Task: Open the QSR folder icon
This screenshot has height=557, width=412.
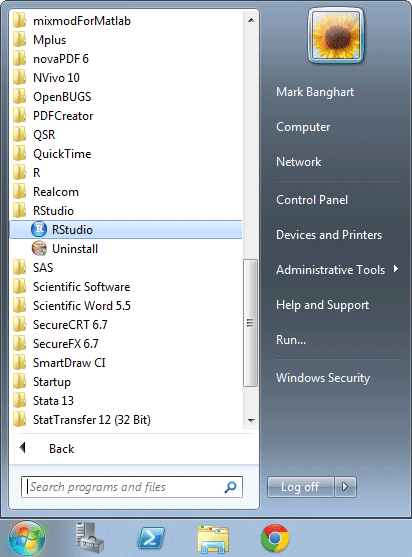Action: click(20, 135)
